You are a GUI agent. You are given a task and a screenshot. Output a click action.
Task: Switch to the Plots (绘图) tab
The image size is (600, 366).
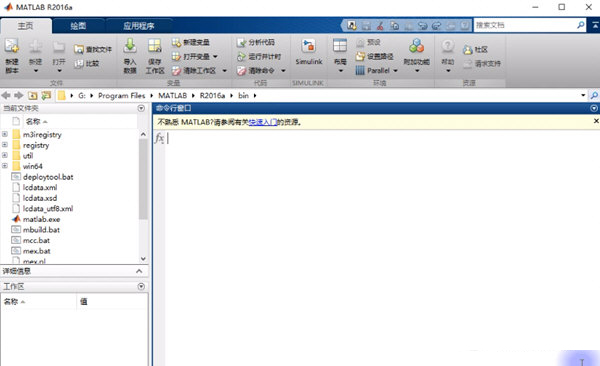(78, 26)
